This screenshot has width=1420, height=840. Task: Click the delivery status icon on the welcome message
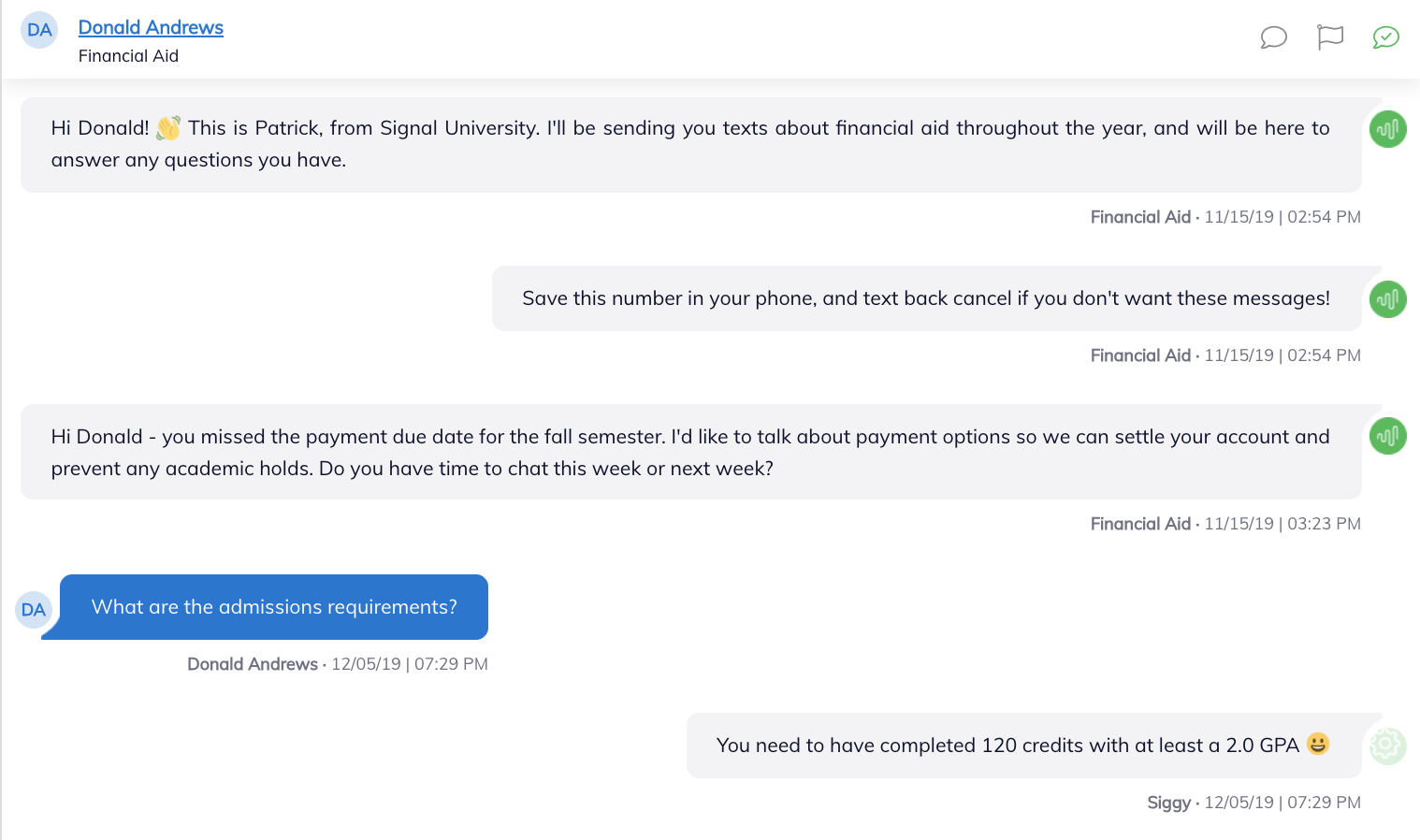pos(1387,129)
